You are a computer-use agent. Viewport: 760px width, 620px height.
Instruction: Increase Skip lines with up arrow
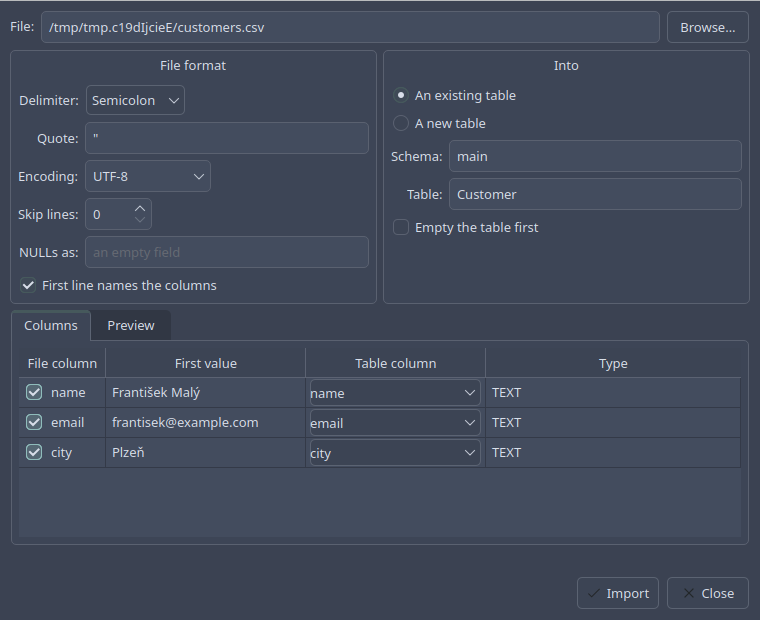point(140,208)
